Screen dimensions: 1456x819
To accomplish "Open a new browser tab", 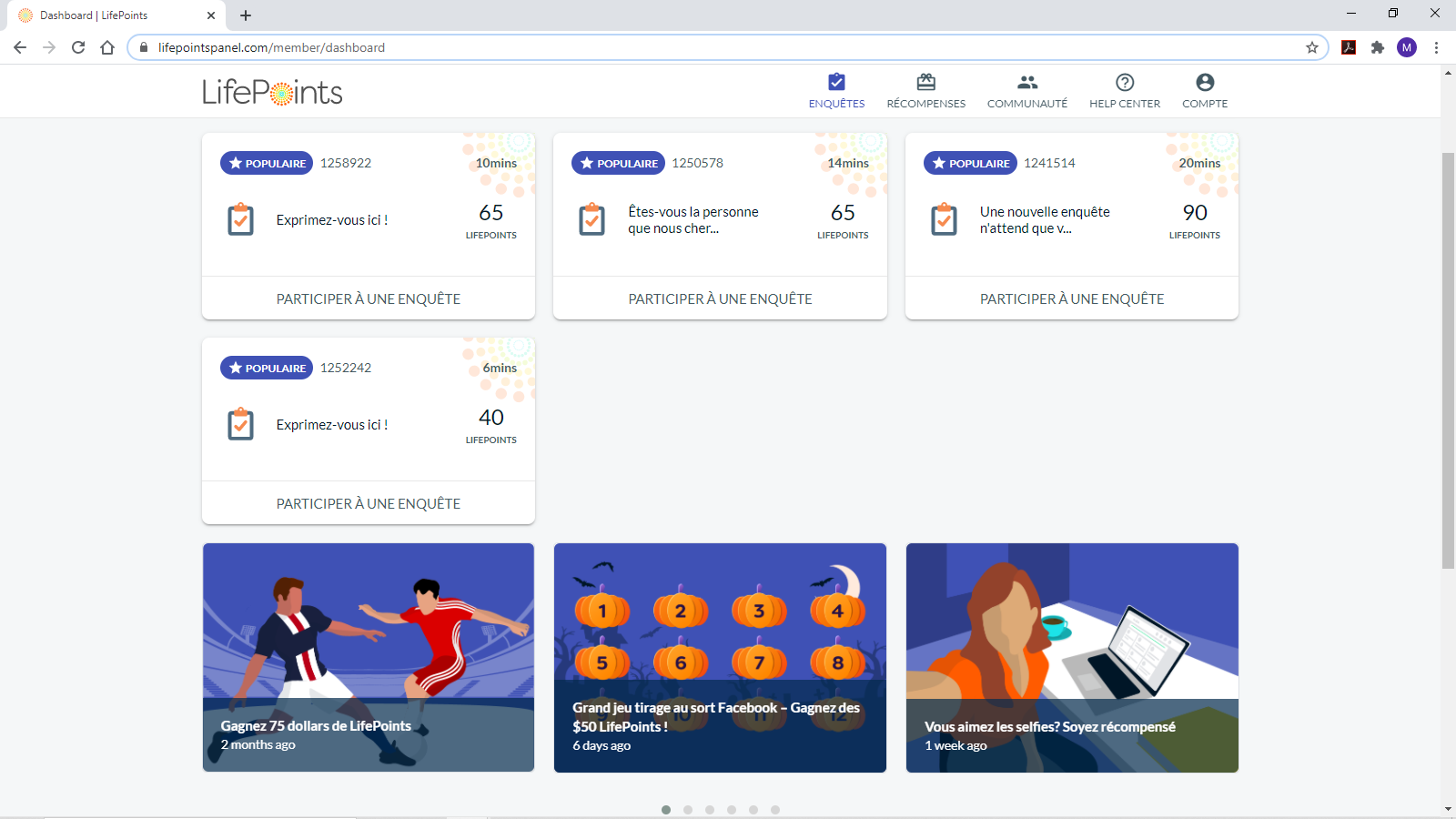I will coord(246,15).
